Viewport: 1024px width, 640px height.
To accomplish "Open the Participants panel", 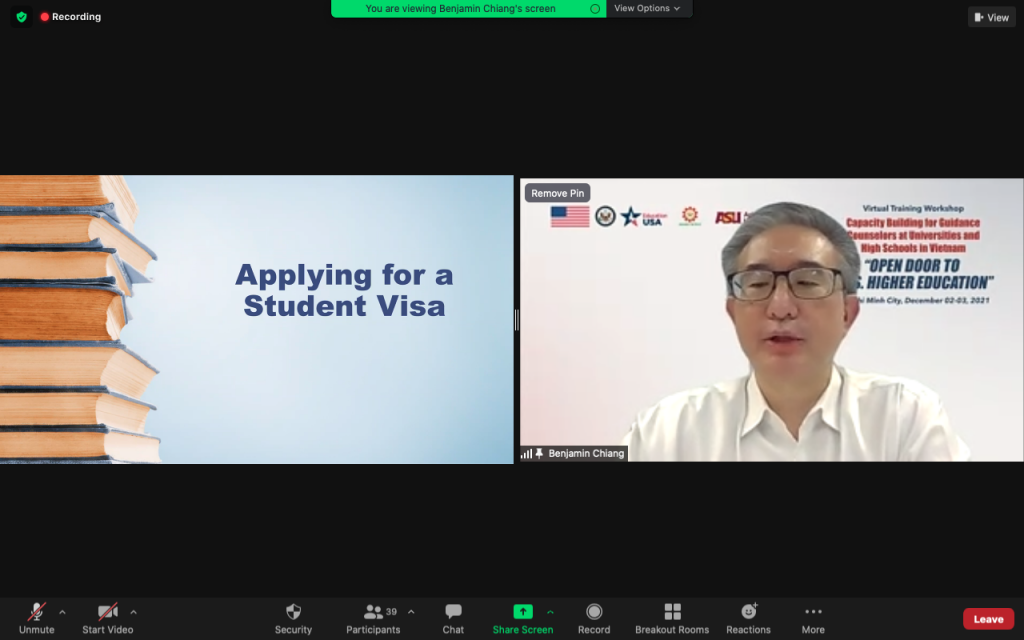I will click(373, 618).
